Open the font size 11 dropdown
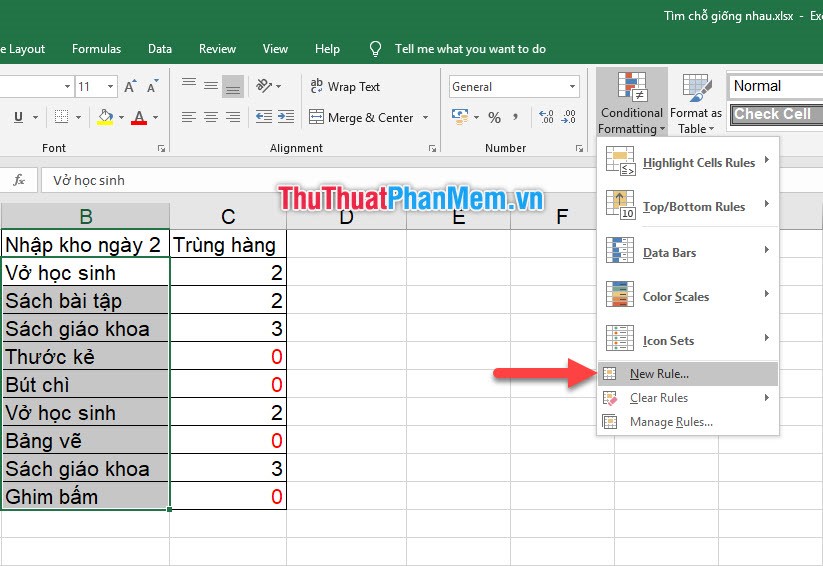The height and width of the screenshot is (566, 823). pos(110,86)
